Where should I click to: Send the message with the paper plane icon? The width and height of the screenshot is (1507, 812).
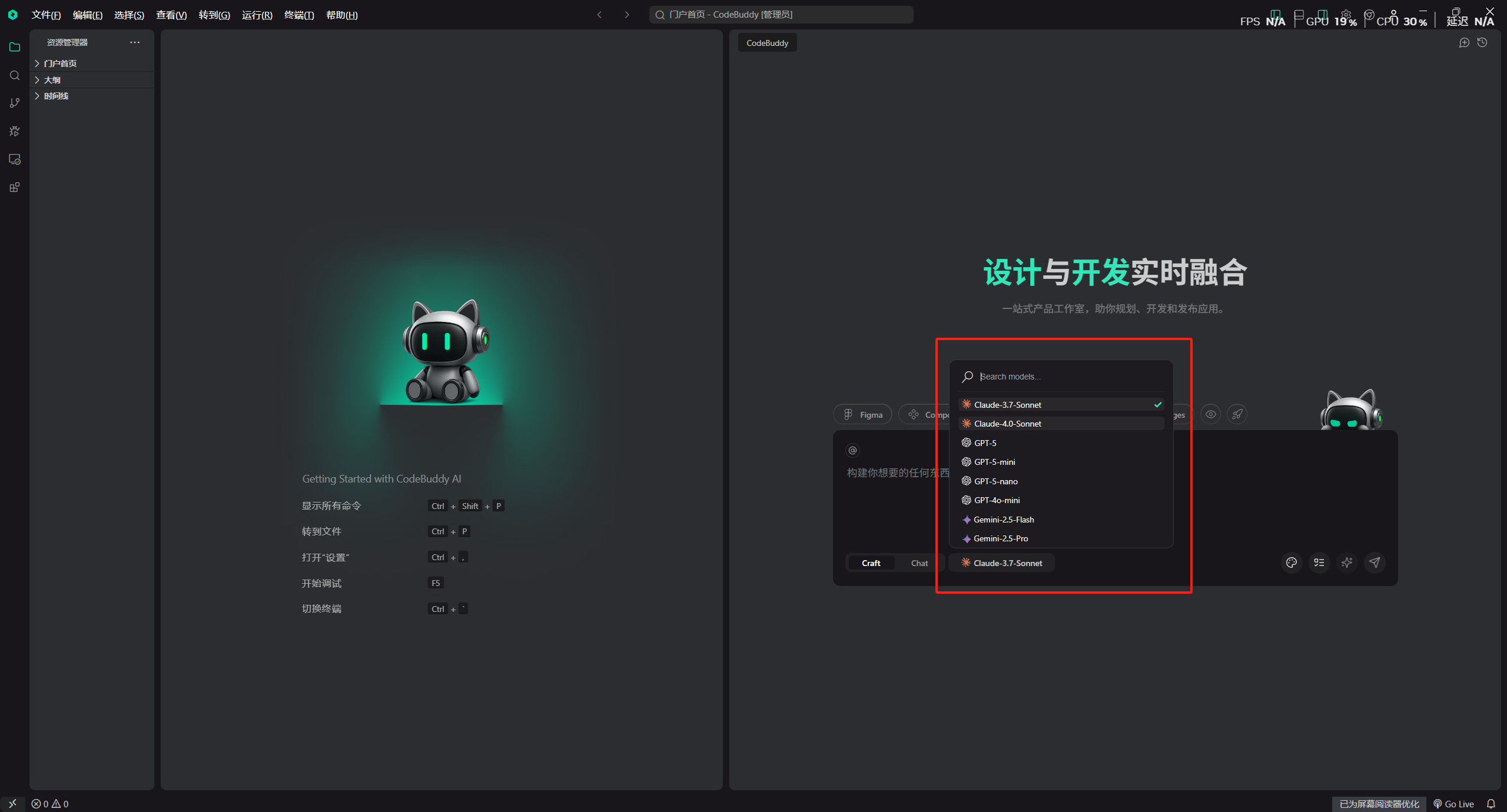pyautogui.click(x=1375, y=563)
